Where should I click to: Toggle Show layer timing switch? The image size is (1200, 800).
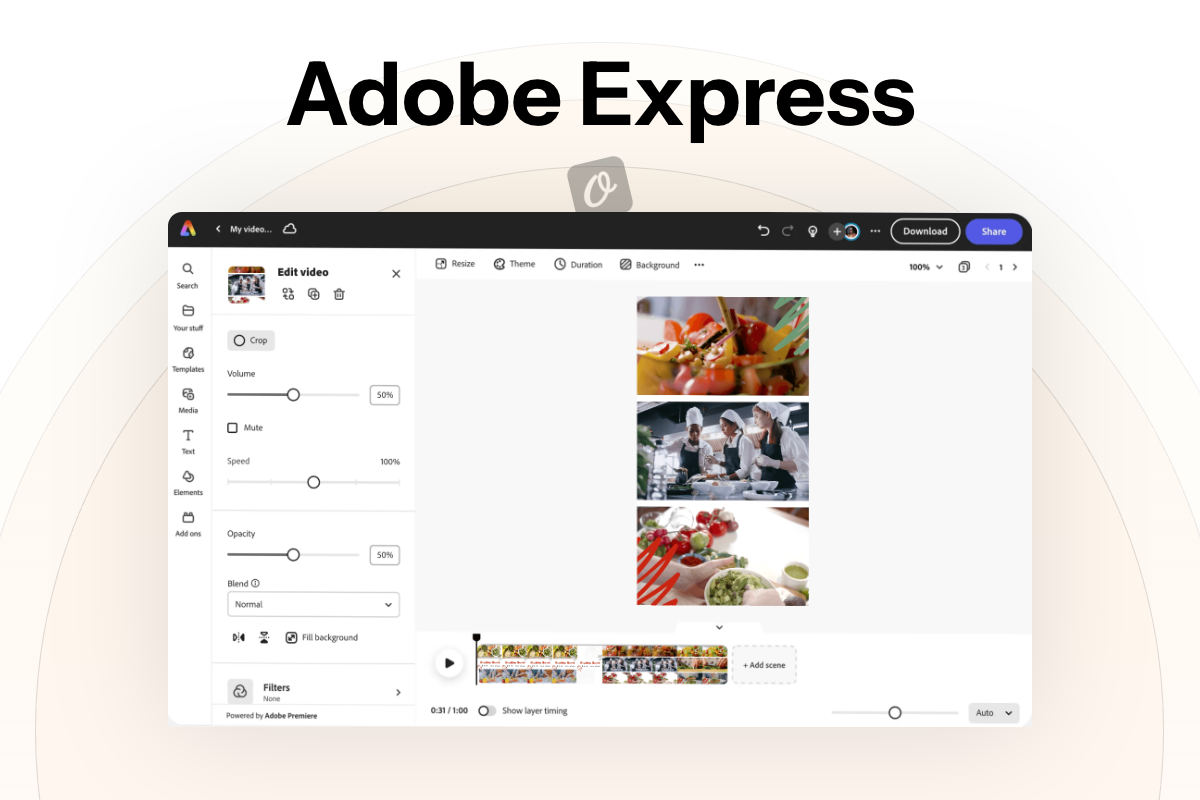point(486,711)
